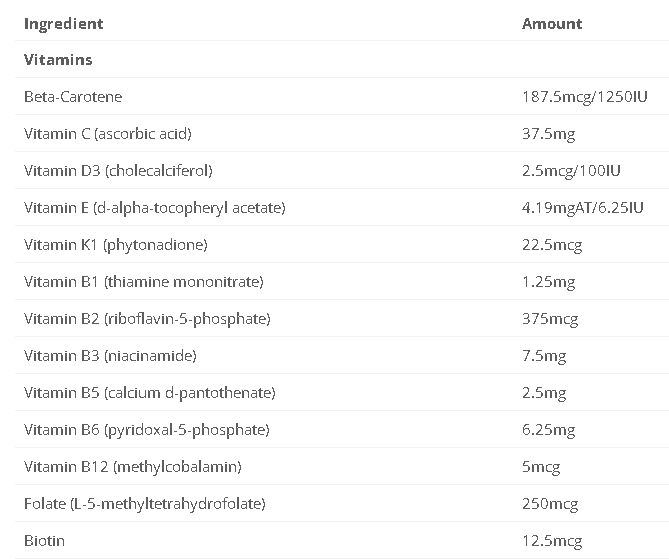Select the Folate (L-5-methyltetrahydrofolate) row
The image size is (669, 559).
click(144, 504)
